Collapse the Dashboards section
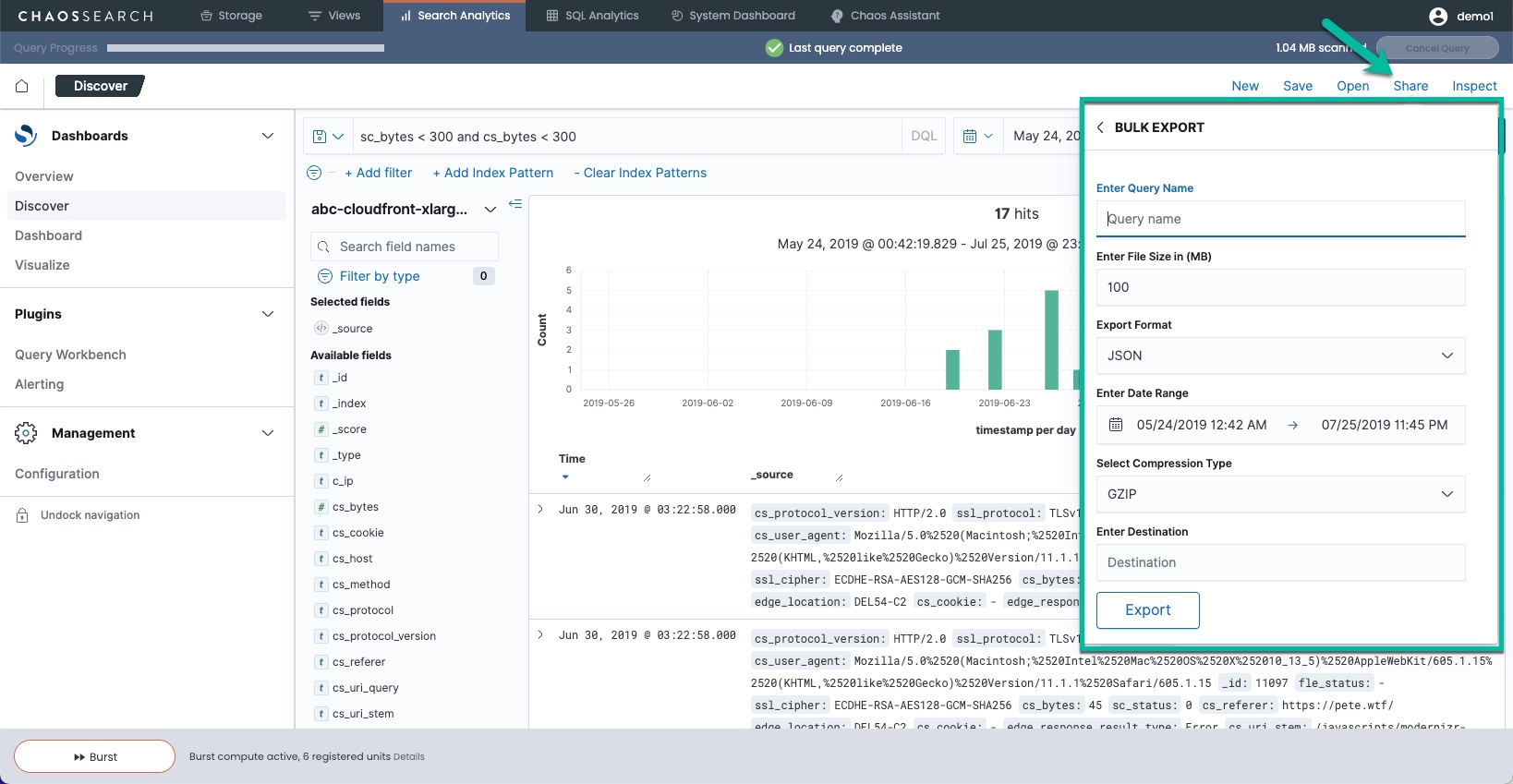1513x784 pixels. click(x=268, y=136)
